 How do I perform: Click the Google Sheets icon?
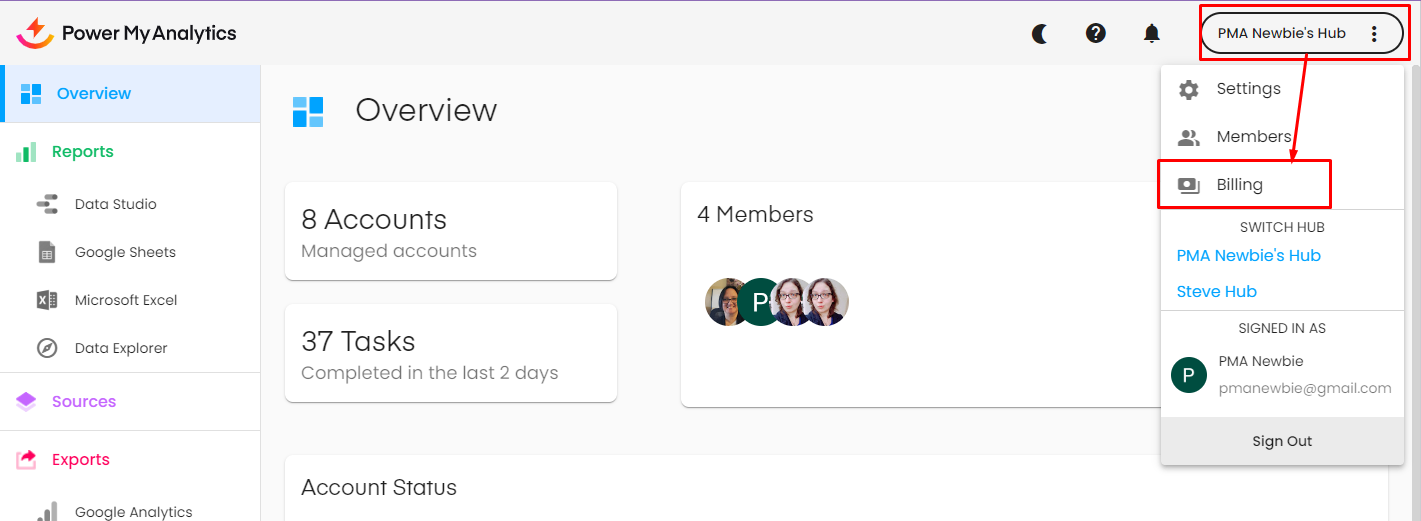pos(47,252)
